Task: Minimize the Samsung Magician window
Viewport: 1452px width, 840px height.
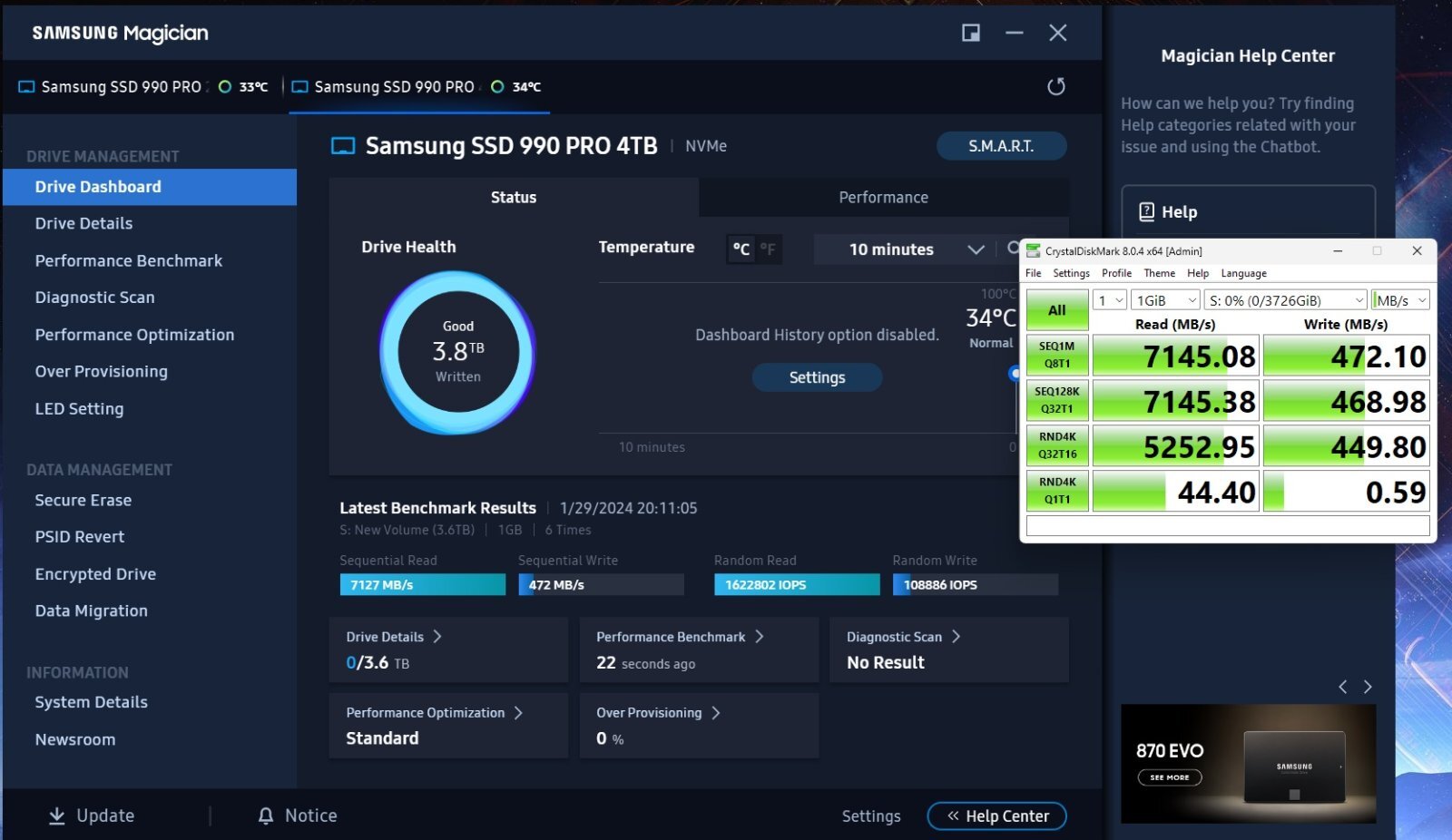Action: pos(1015,33)
